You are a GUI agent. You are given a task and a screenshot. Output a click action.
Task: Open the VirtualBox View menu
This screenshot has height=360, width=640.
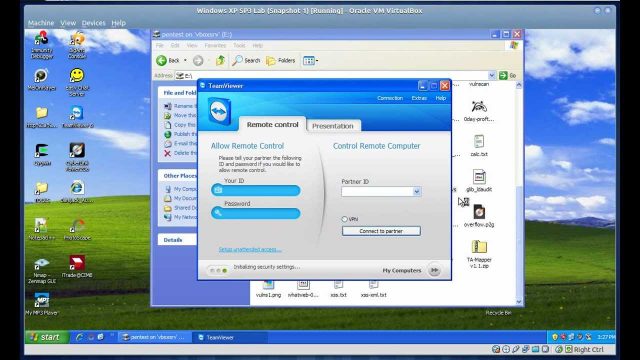[x=68, y=23]
